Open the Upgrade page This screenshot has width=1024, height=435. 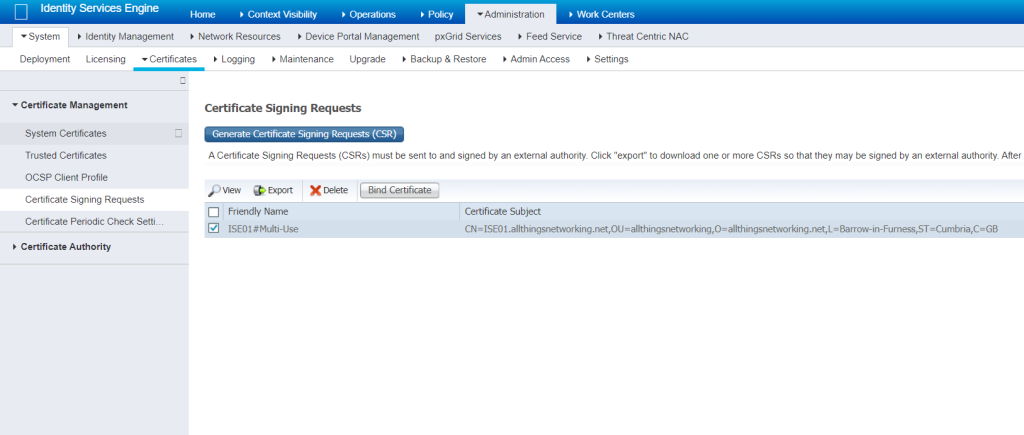(x=368, y=59)
